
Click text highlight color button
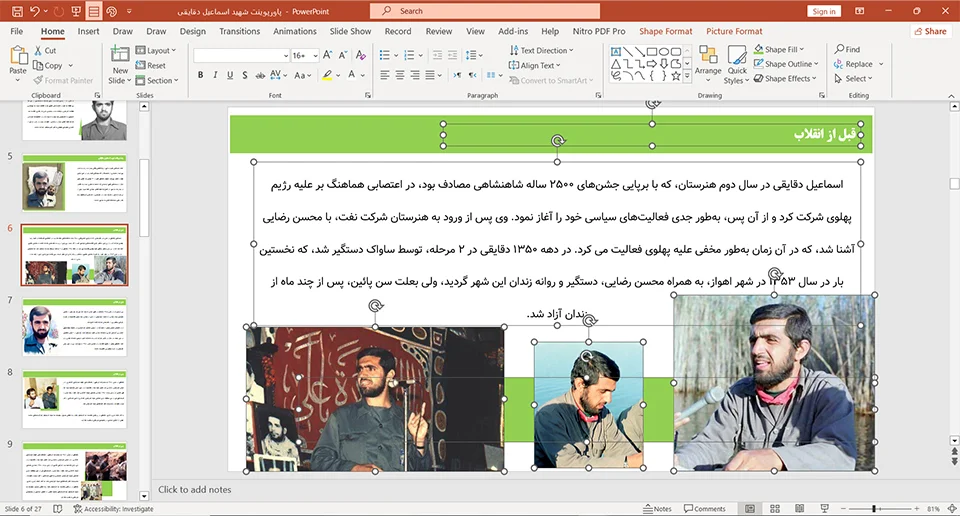coord(328,75)
